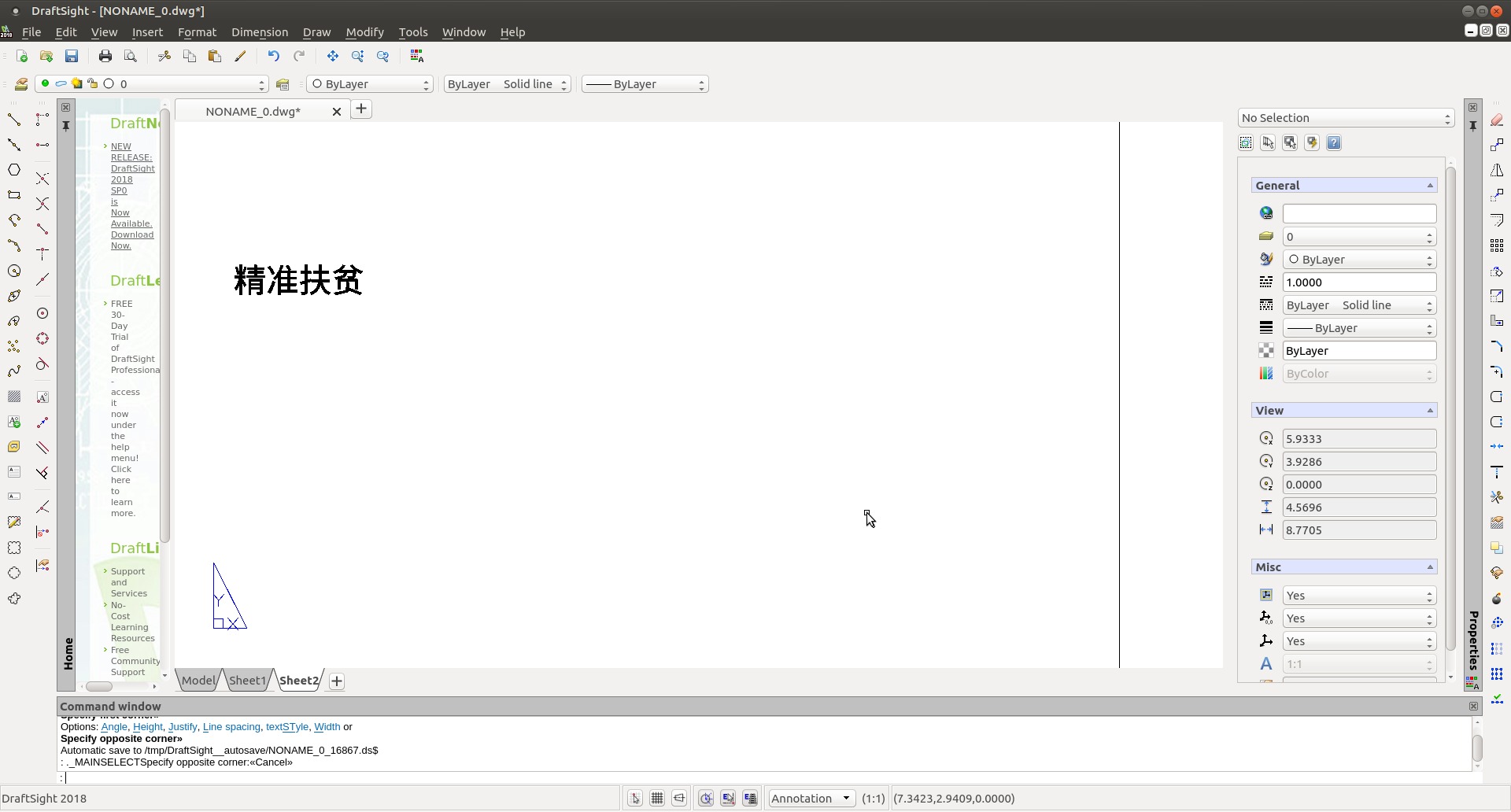Toggle Snap mode in the status bar
Screen dimensions: 1511x812
point(635,799)
